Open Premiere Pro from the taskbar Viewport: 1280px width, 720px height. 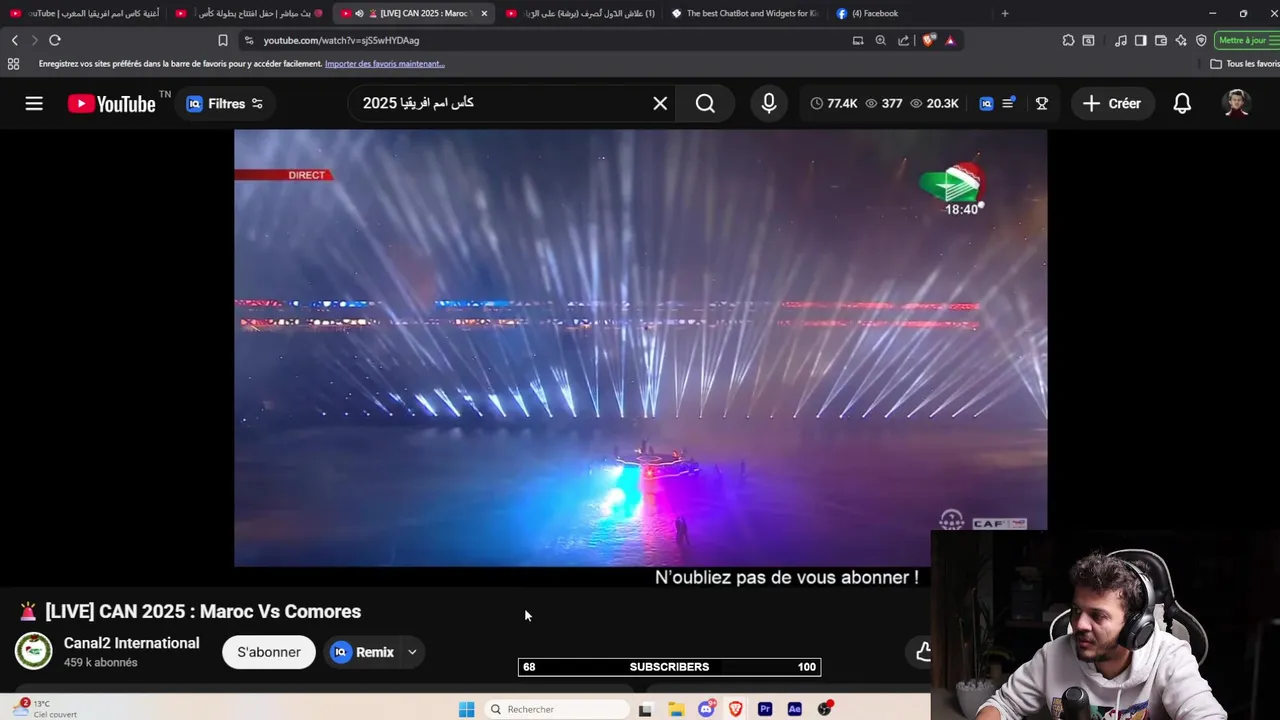[765, 709]
